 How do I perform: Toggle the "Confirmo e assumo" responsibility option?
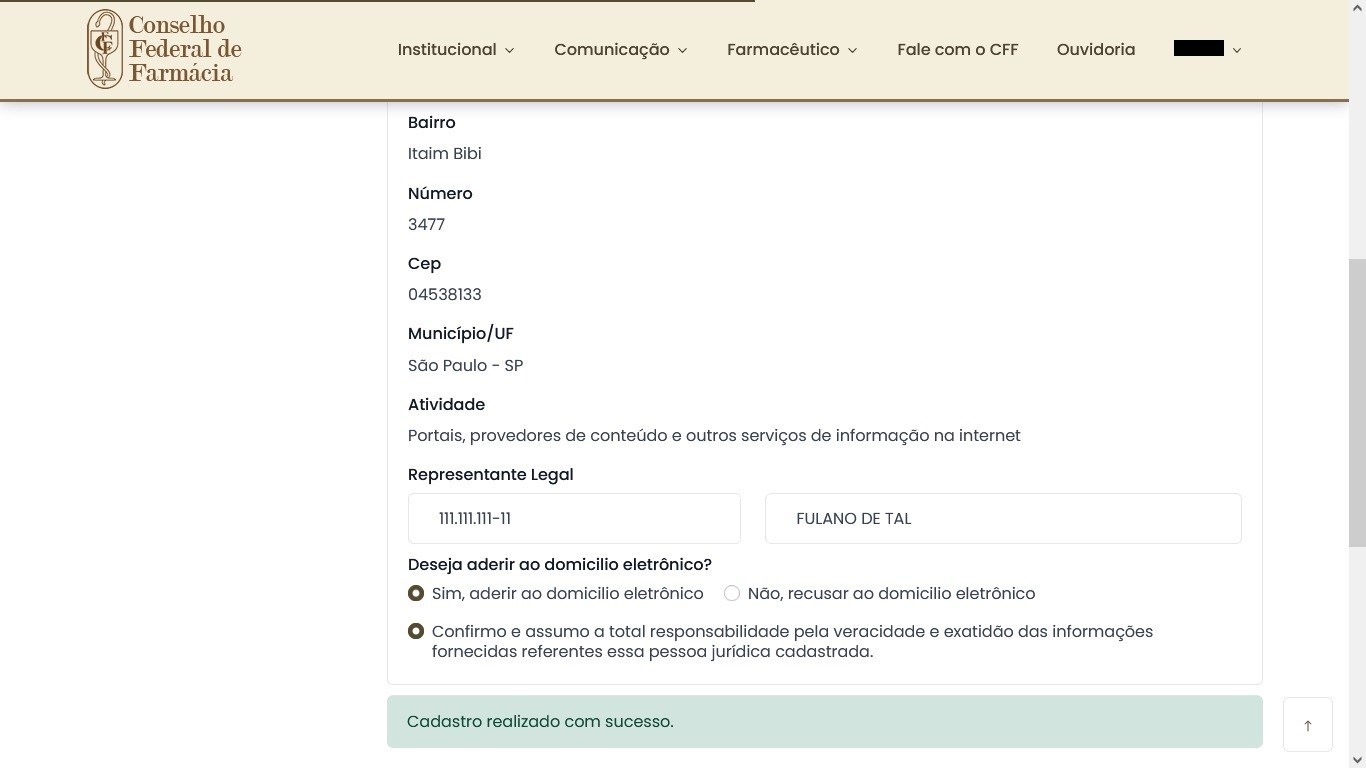[416, 631]
